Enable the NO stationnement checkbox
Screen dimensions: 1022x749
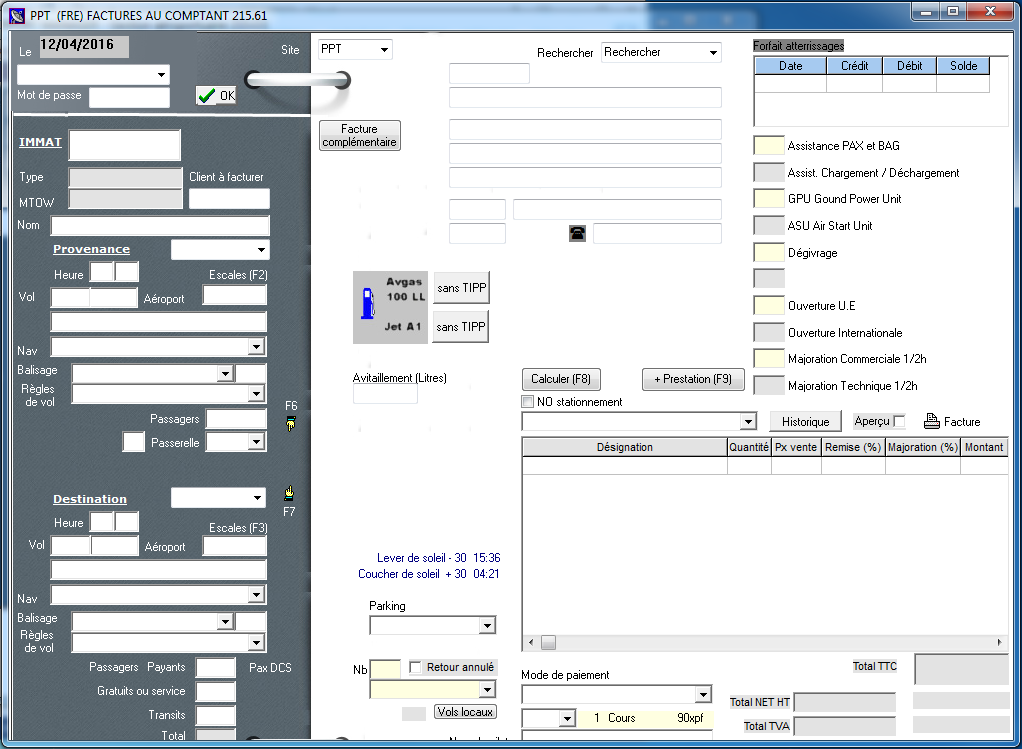(528, 402)
